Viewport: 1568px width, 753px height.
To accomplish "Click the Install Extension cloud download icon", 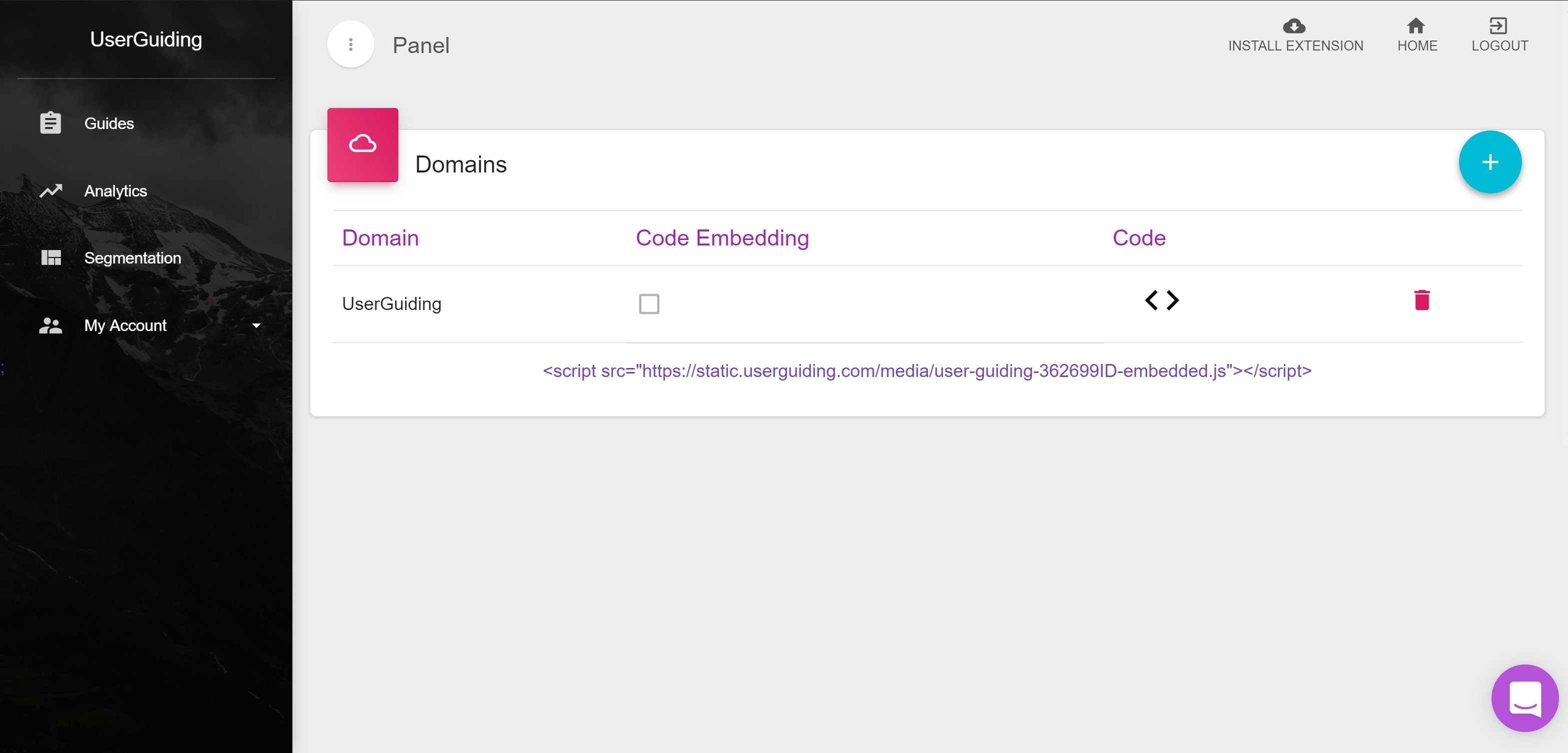I will (x=1294, y=25).
